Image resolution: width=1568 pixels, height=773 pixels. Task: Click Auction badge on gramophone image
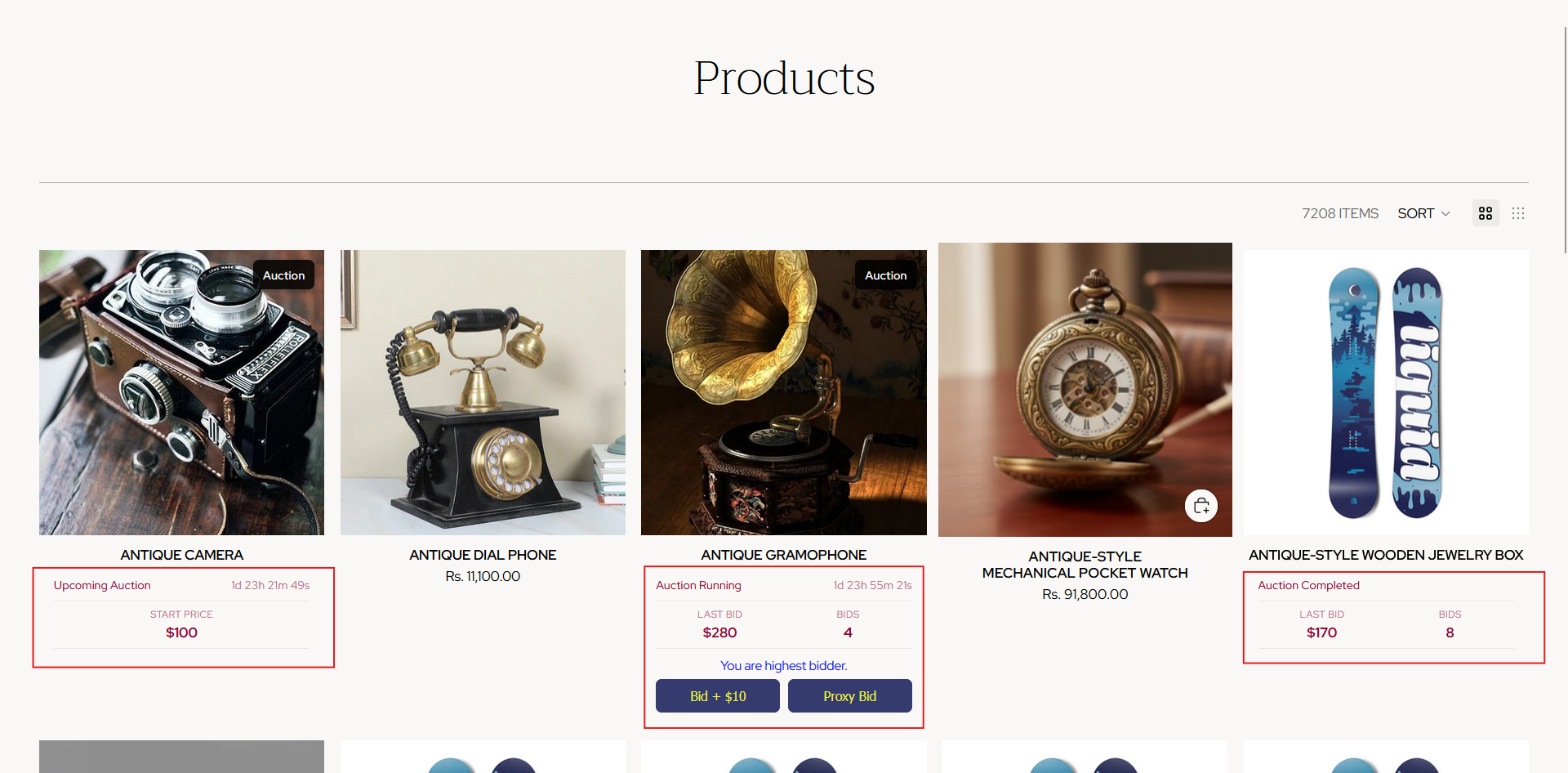pos(886,275)
